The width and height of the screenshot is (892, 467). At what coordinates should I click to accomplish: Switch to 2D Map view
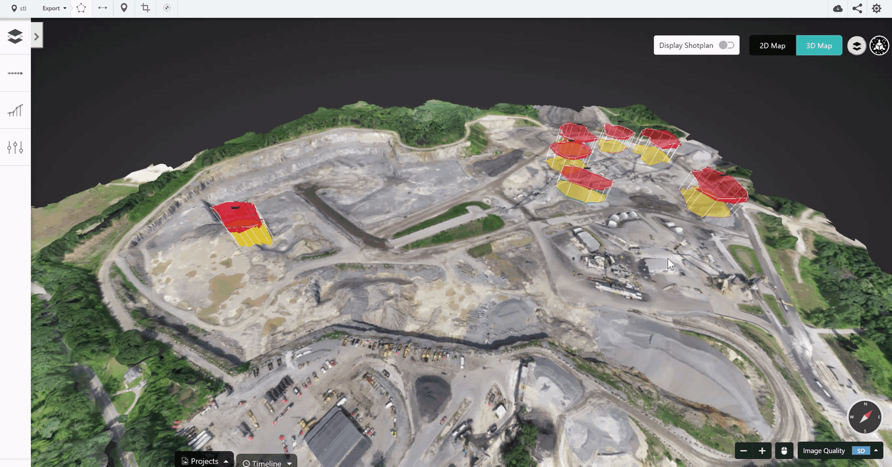coord(772,46)
